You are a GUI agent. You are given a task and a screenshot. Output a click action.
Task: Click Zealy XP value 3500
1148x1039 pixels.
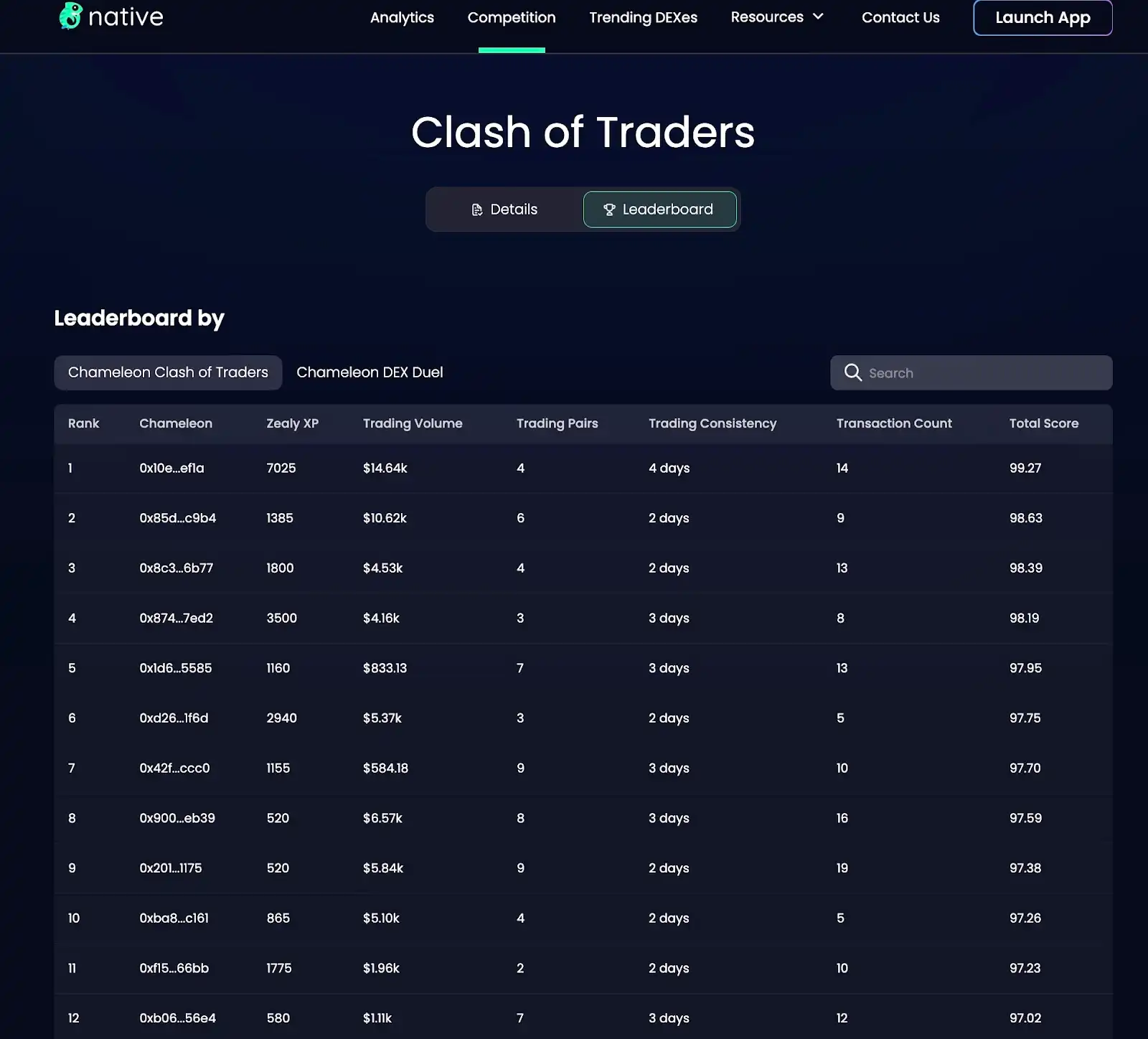point(281,618)
